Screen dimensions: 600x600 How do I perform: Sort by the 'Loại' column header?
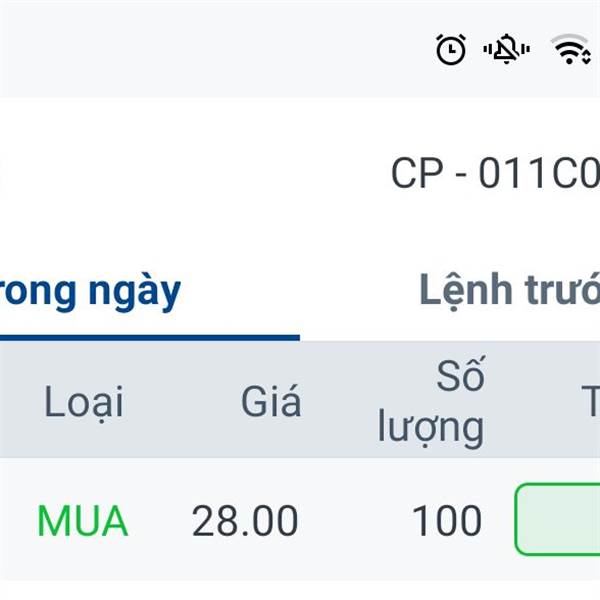(x=84, y=402)
